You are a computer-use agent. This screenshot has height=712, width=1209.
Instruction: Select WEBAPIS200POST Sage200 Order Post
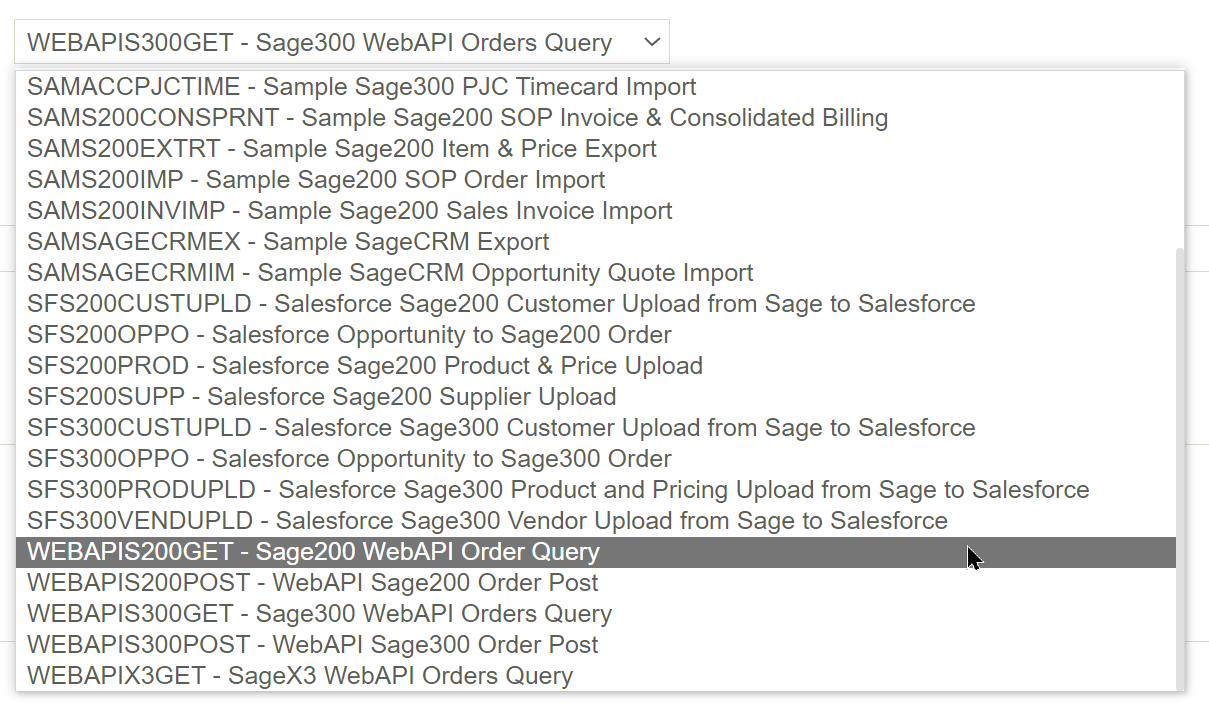pyautogui.click(x=313, y=583)
